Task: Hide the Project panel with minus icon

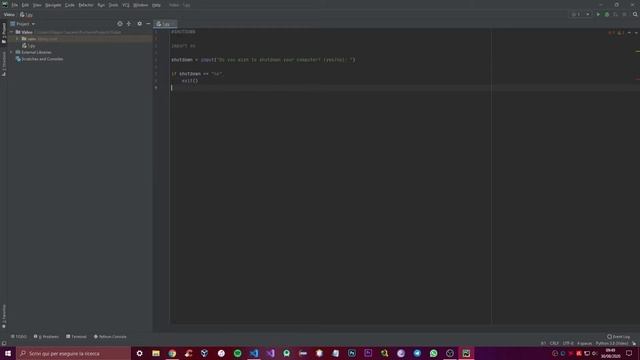Action: pos(148,24)
